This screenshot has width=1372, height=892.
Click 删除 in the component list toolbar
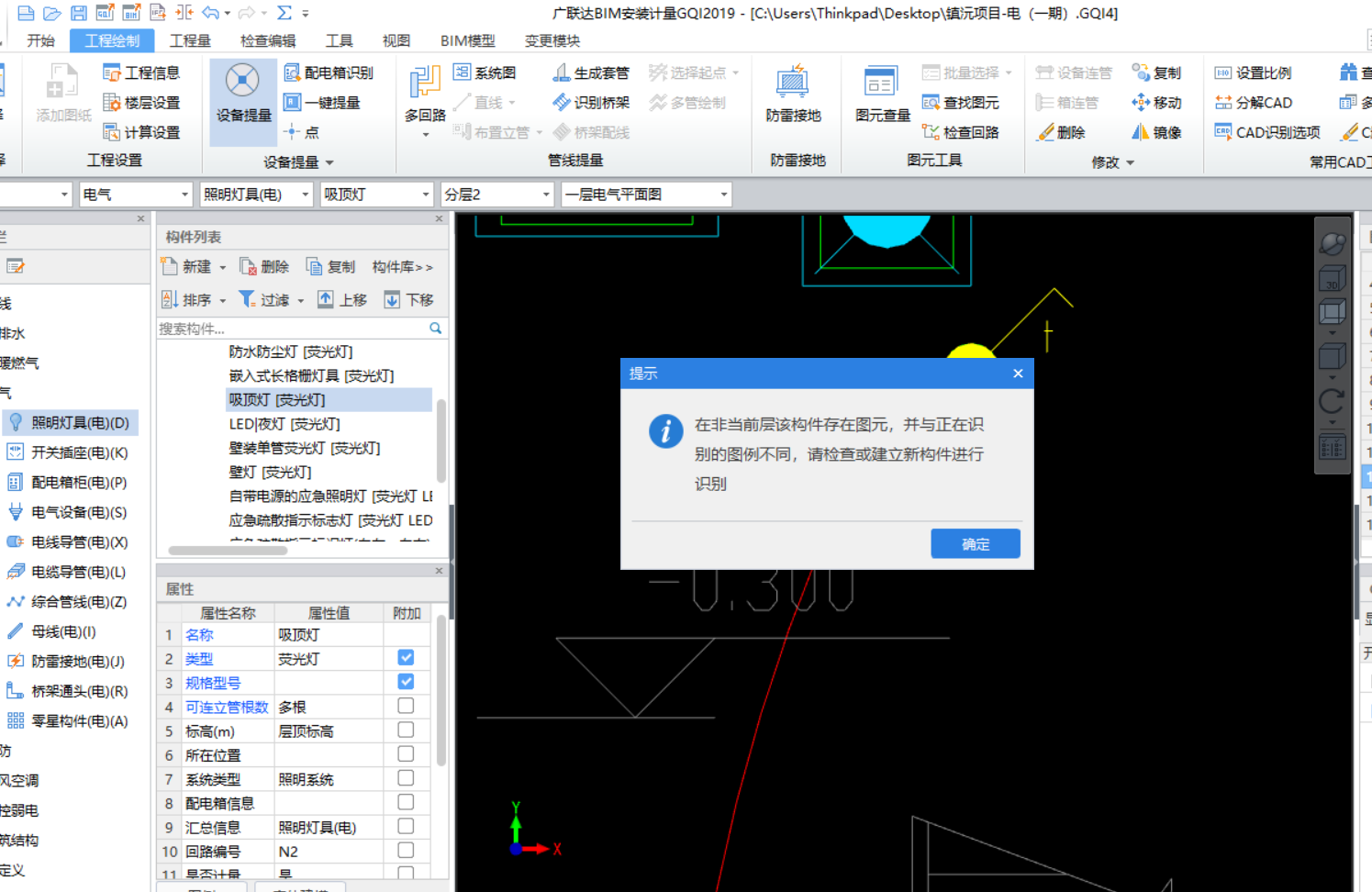pos(264,267)
